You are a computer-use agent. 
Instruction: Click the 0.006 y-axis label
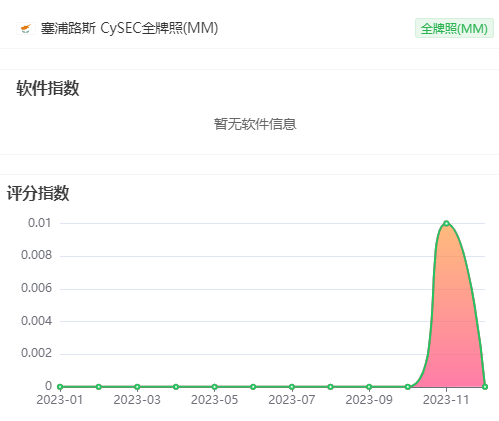coord(37,288)
